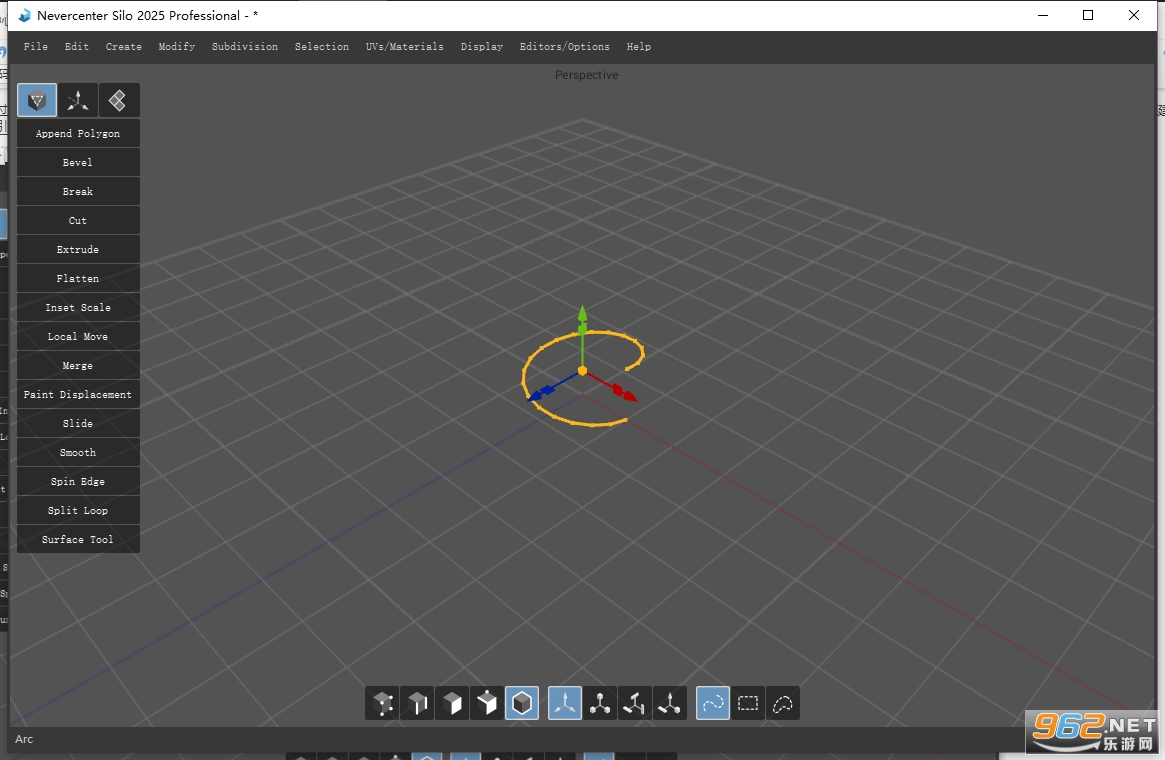Image resolution: width=1165 pixels, height=760 pixels.
Task: Choose lasso selection style icon
Action: click(x=782, y=703)
